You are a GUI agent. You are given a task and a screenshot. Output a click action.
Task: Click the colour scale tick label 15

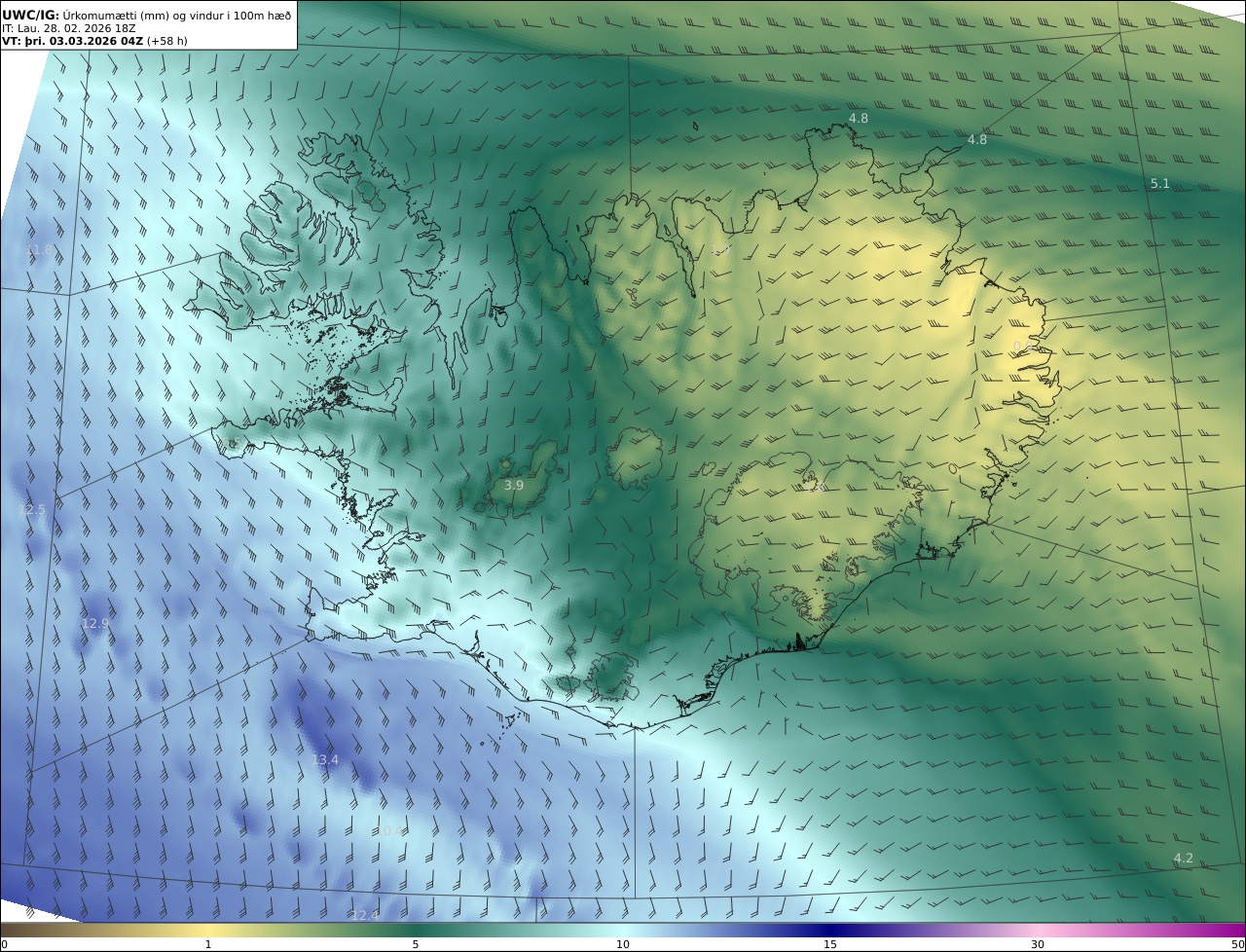pyautogui.click(x=830, y=944)
